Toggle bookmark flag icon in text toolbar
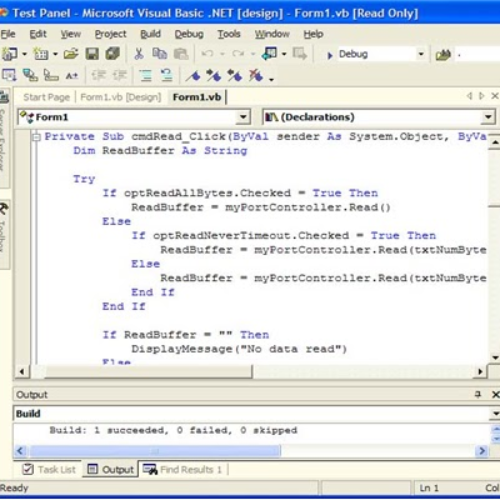Viewport: 500px width, 500px height. tap(193, 76)
